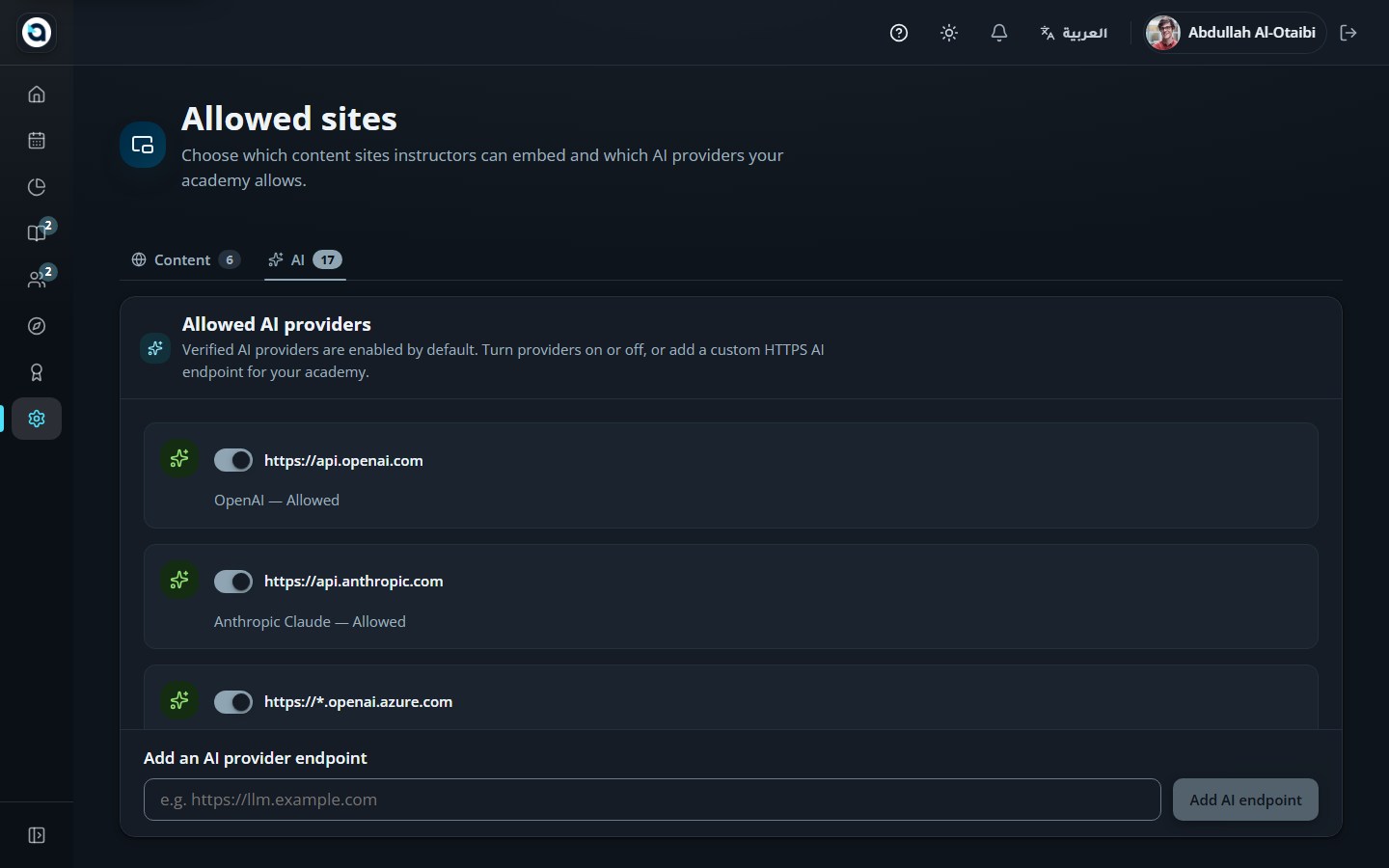
Task: Click 'Anthropic Claude — Allowed' status text
Action: [x=310, y=622]
